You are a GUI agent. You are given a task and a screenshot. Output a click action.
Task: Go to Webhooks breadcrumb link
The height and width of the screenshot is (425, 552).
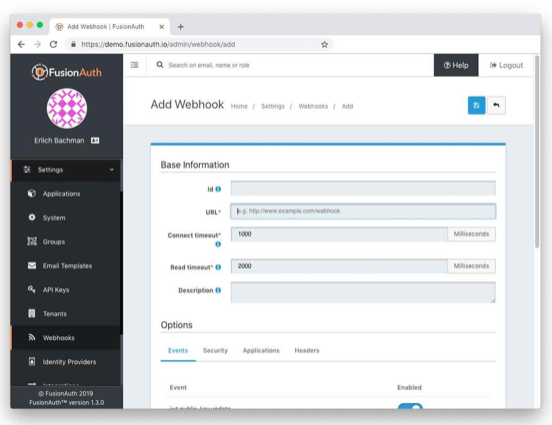(x=313, y=106)
